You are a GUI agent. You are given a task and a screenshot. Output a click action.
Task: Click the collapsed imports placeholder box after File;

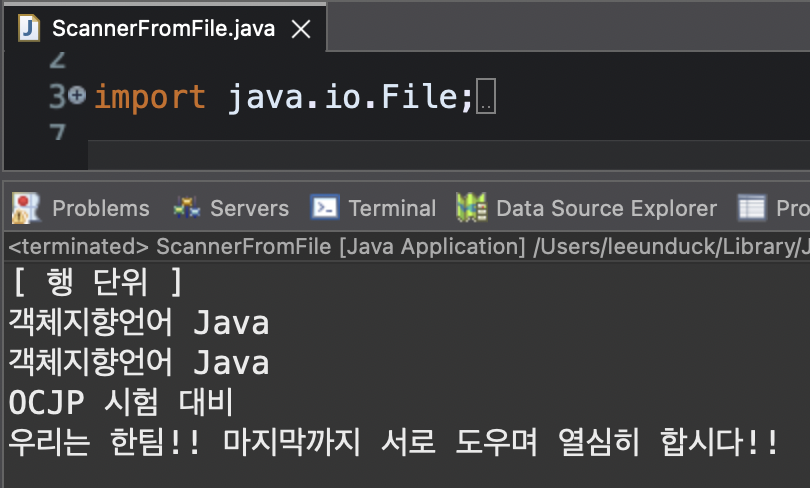[x=486, y=96]
